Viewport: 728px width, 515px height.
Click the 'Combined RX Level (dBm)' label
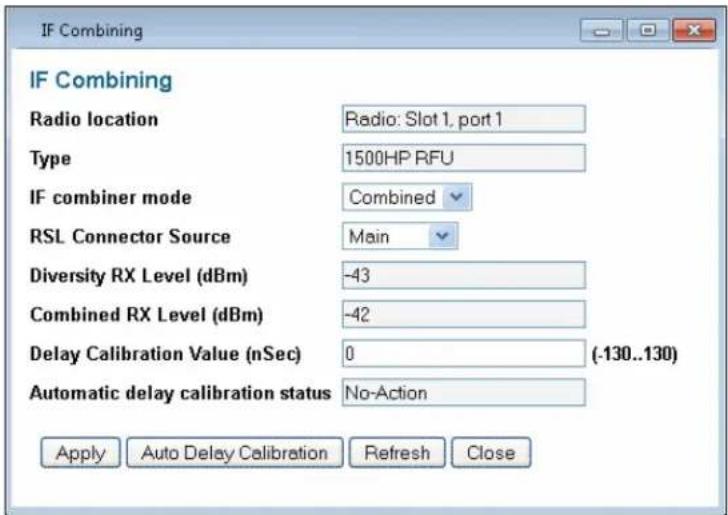coord(146,315)
